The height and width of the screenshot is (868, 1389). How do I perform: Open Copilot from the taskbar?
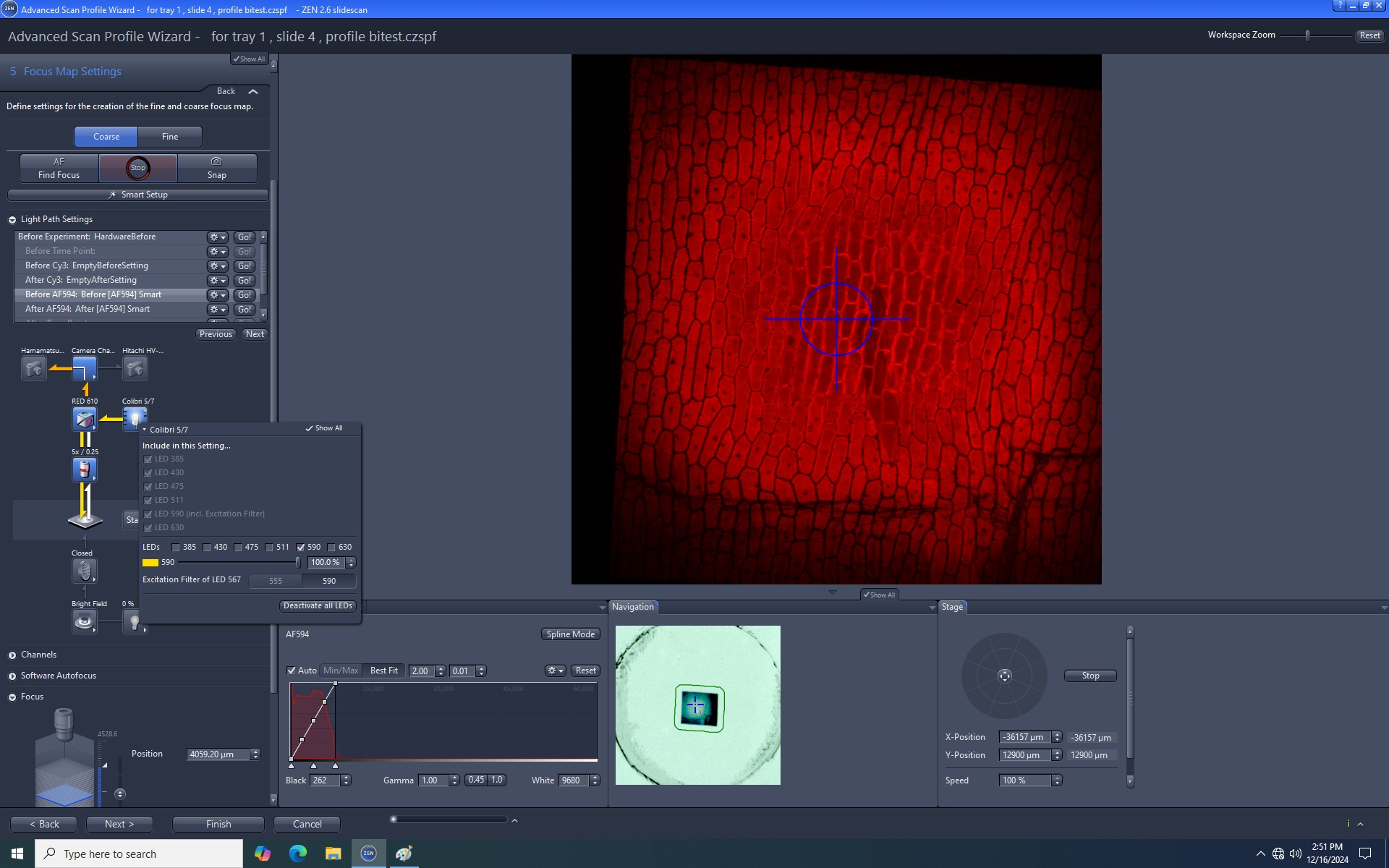[263, 854]
